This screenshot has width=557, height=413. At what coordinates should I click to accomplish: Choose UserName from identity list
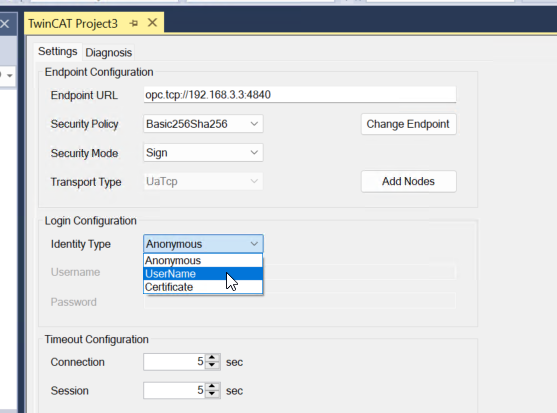pyautogui.click(x=203, y=274)
